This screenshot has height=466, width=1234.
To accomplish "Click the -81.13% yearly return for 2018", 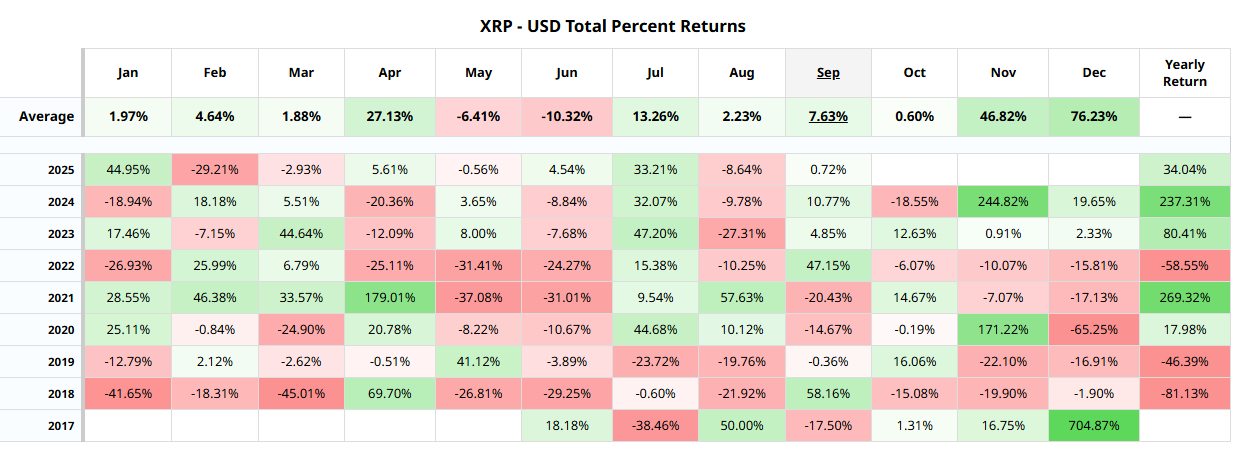I will tap(1185, 394).
